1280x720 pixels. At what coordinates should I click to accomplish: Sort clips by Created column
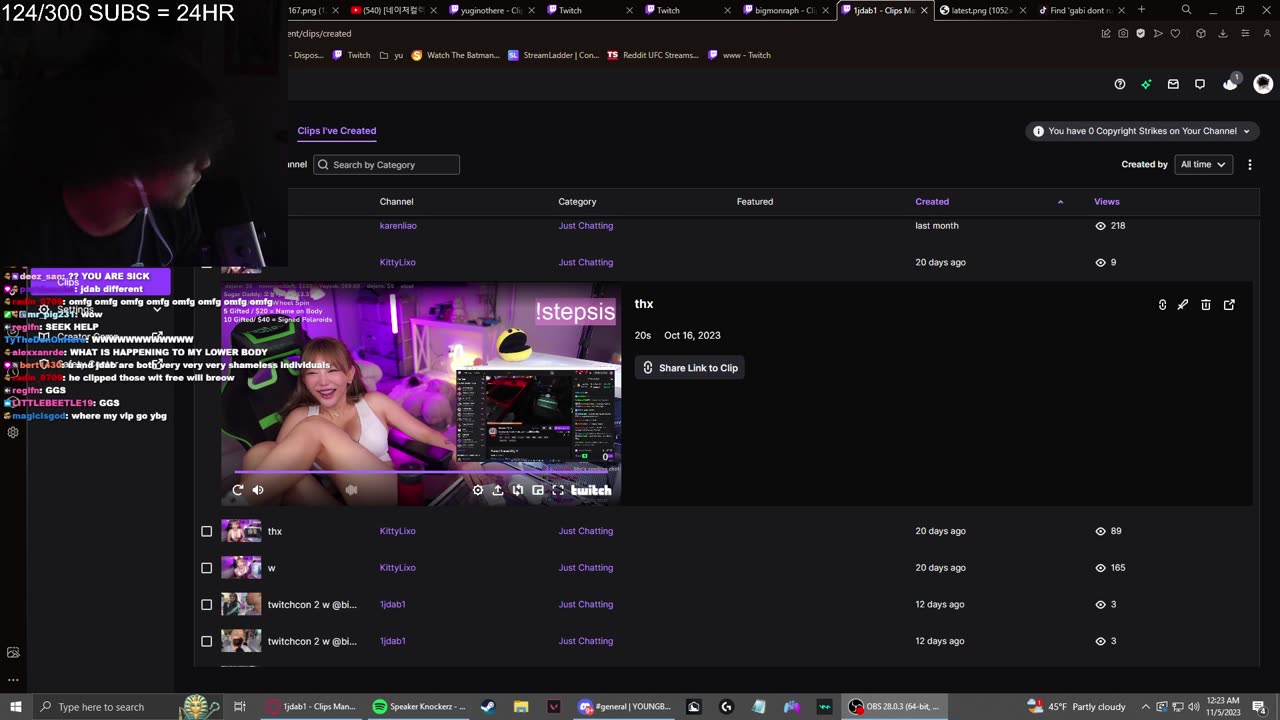click(932, 201)
